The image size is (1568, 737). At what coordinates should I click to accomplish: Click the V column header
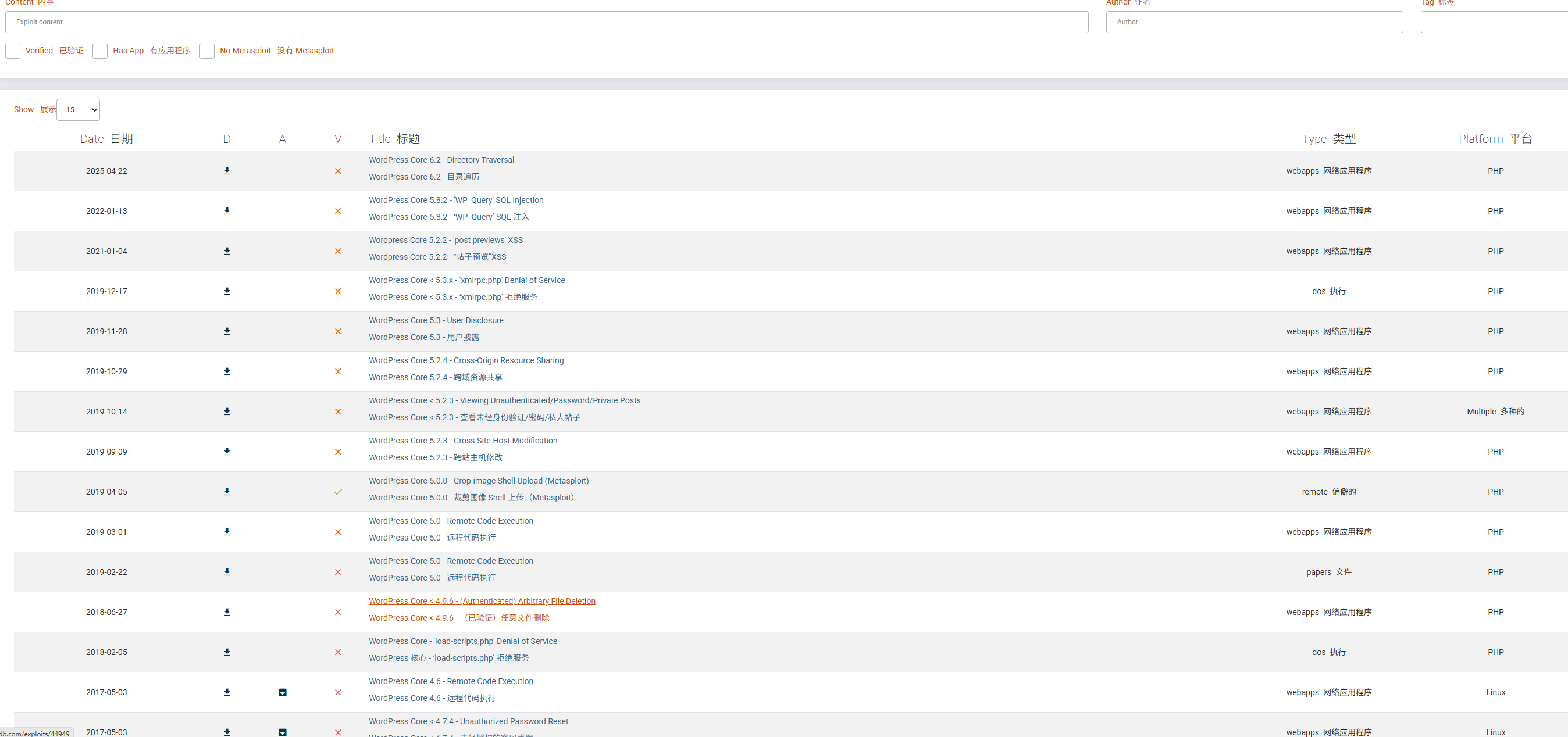[x=338, y=139]
